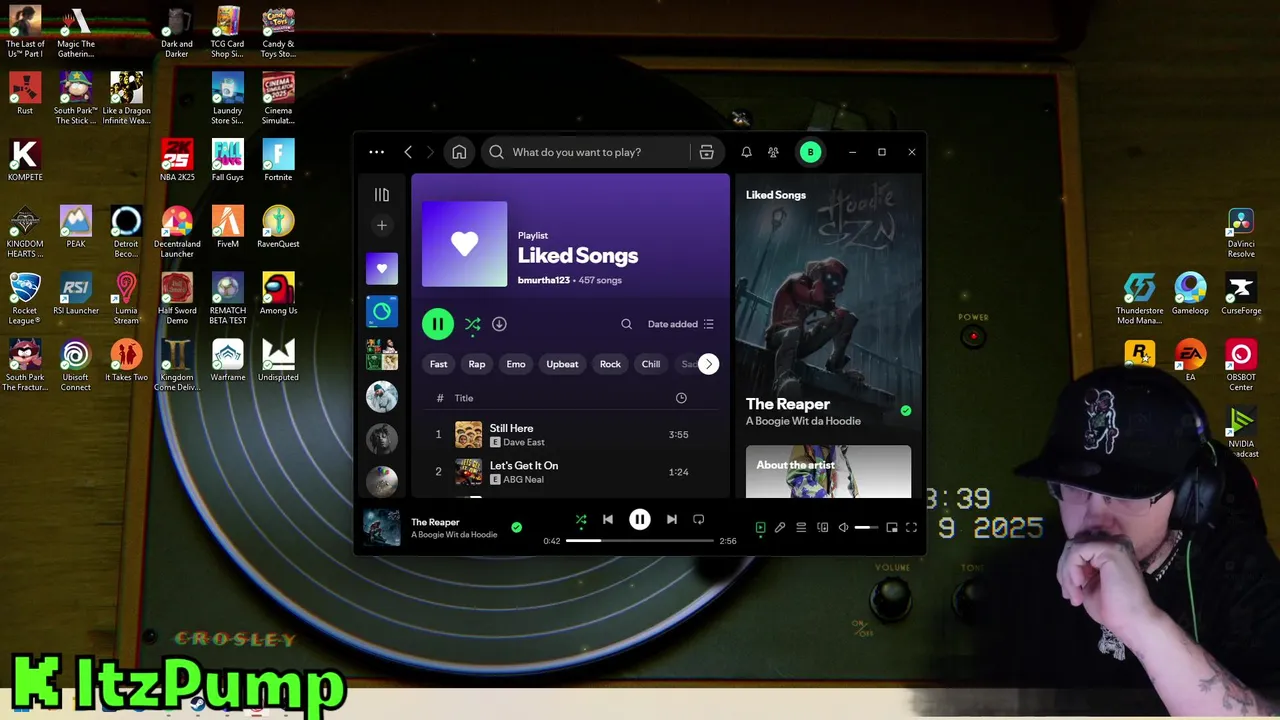1280x720 pixels.
Task: Filter by Rap tag
Action: pyautogui.click(x=477, y=364)
